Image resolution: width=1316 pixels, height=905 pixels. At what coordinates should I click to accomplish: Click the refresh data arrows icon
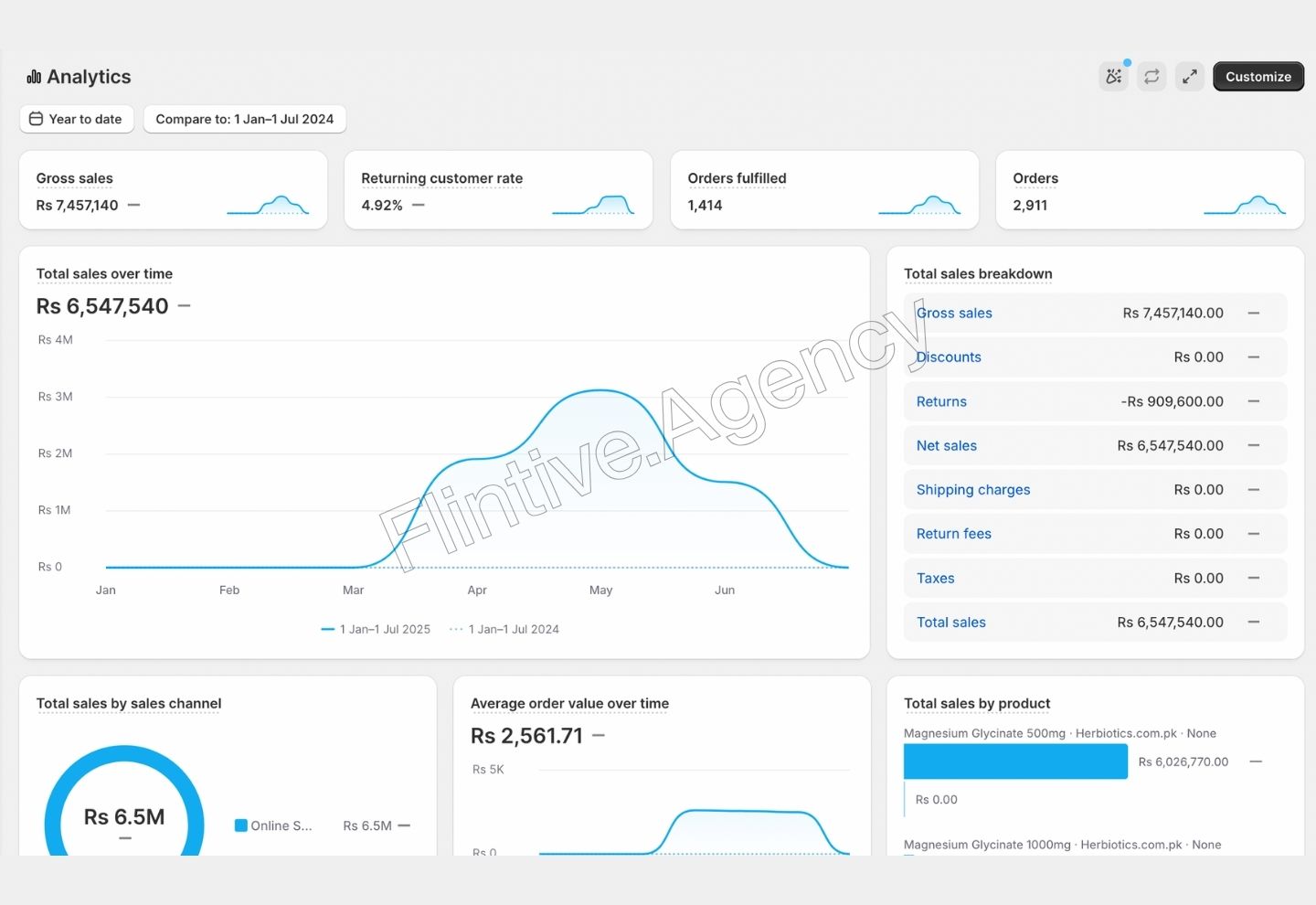click(1151, 77)
